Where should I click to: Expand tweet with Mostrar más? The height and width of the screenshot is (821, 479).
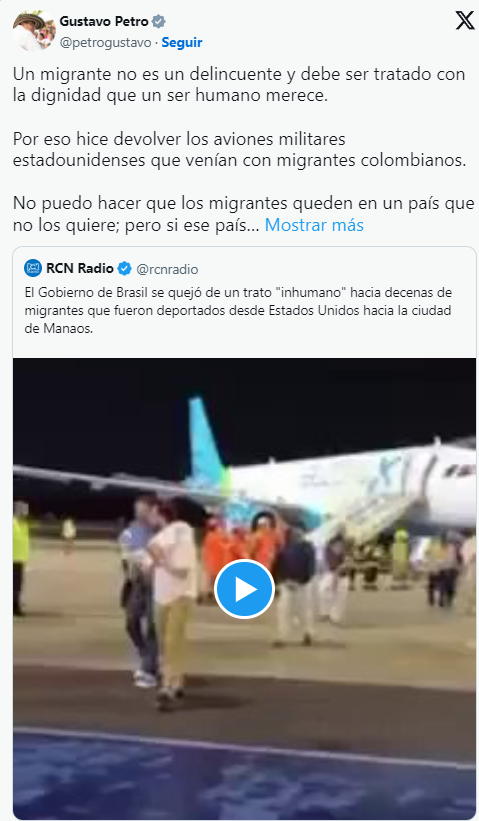coord(314,225)
